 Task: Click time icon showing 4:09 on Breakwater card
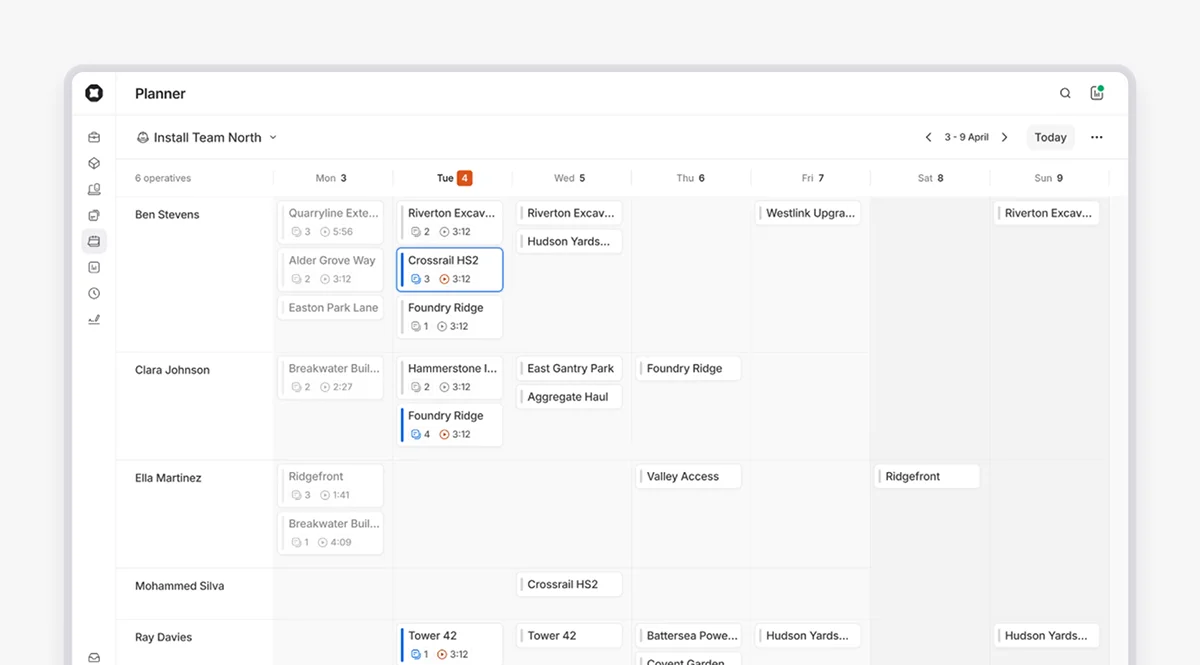[x=322, y=542]
